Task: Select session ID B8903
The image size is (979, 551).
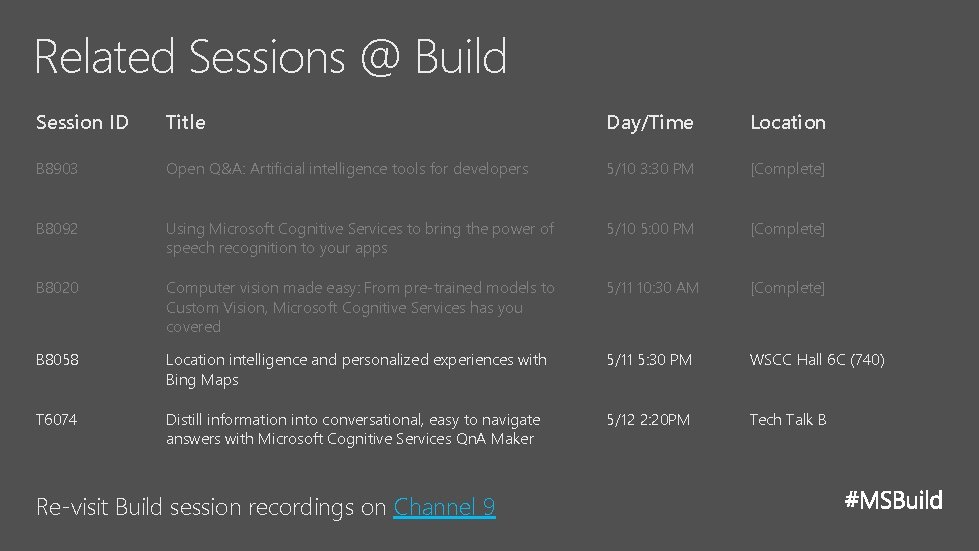Action: tap(56, 169)
